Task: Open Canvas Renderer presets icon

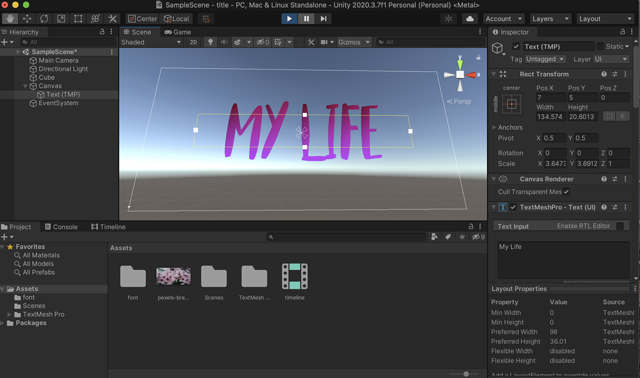Action: pos(615,179)
